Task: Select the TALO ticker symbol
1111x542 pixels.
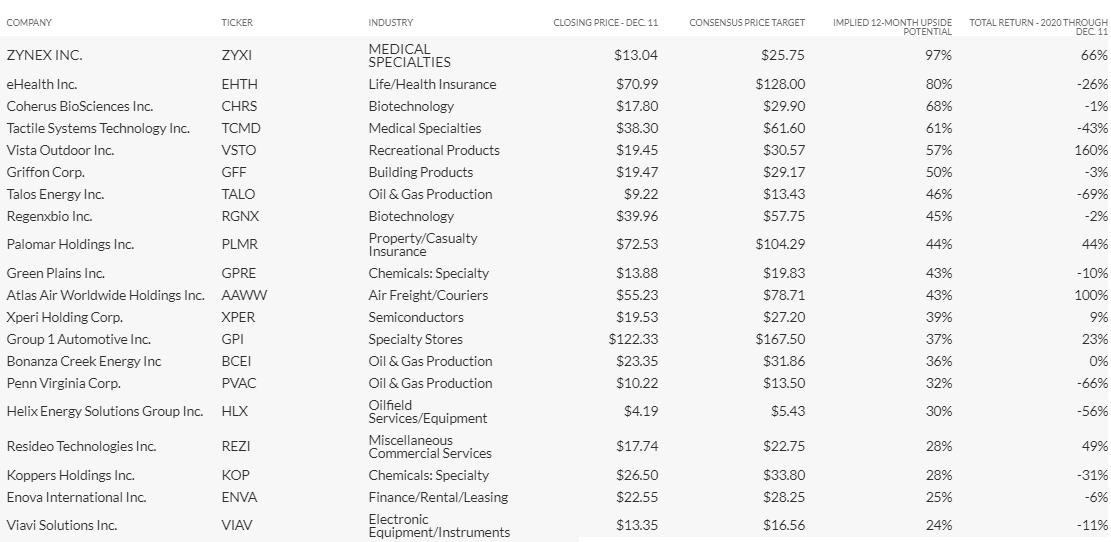Action: (x=238, y=194)
